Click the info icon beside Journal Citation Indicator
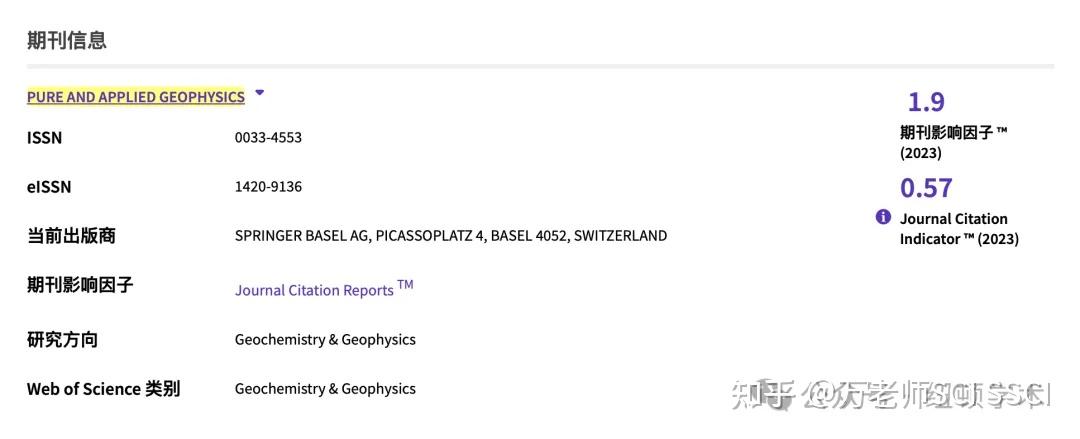The width and height of the screenshot is (1080, 439). pyautogui.click(x=883, y=217)
